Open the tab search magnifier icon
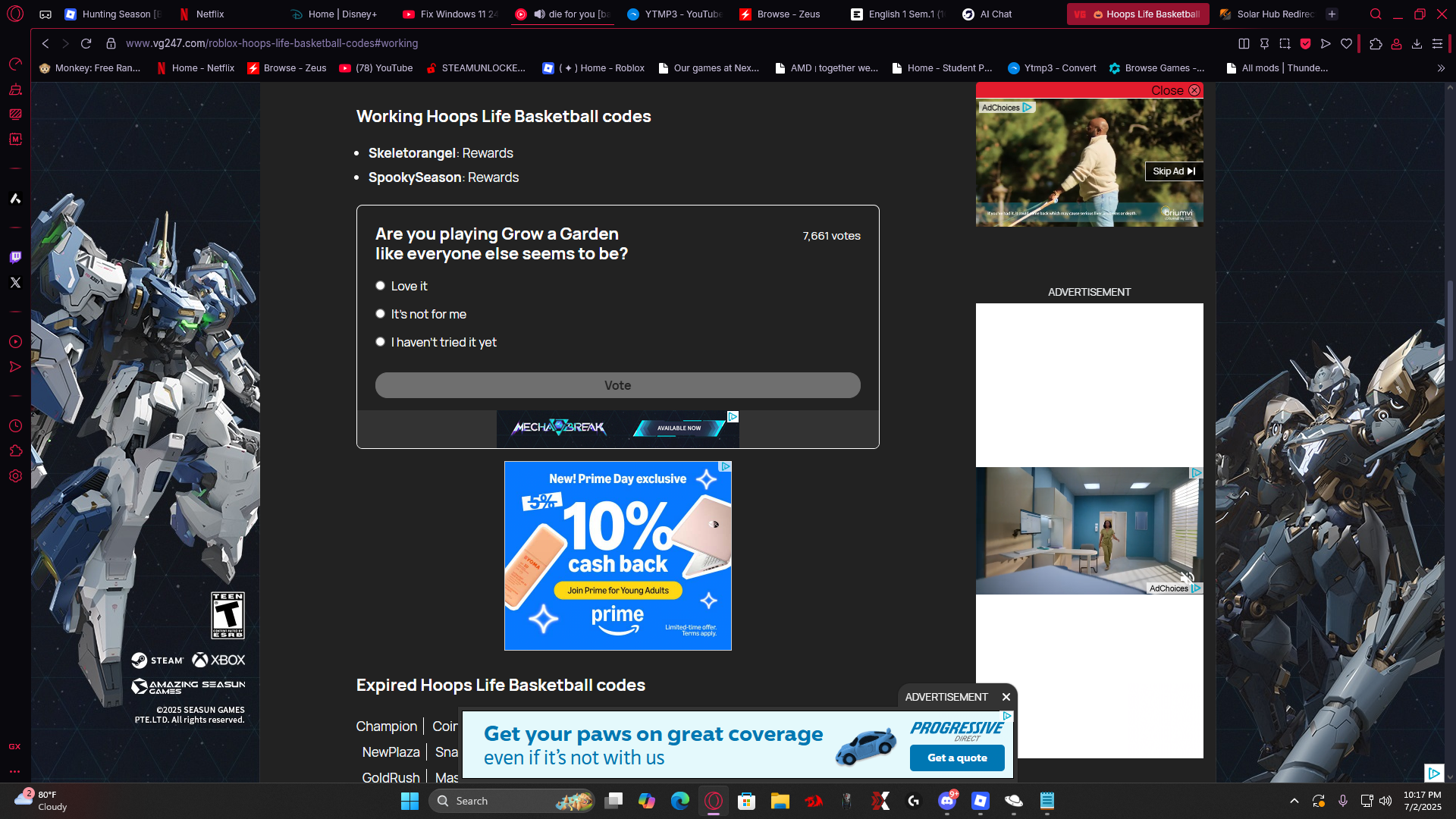Image resolution: width=1456 pixels, height=819 pixels. pos(1376,14)
